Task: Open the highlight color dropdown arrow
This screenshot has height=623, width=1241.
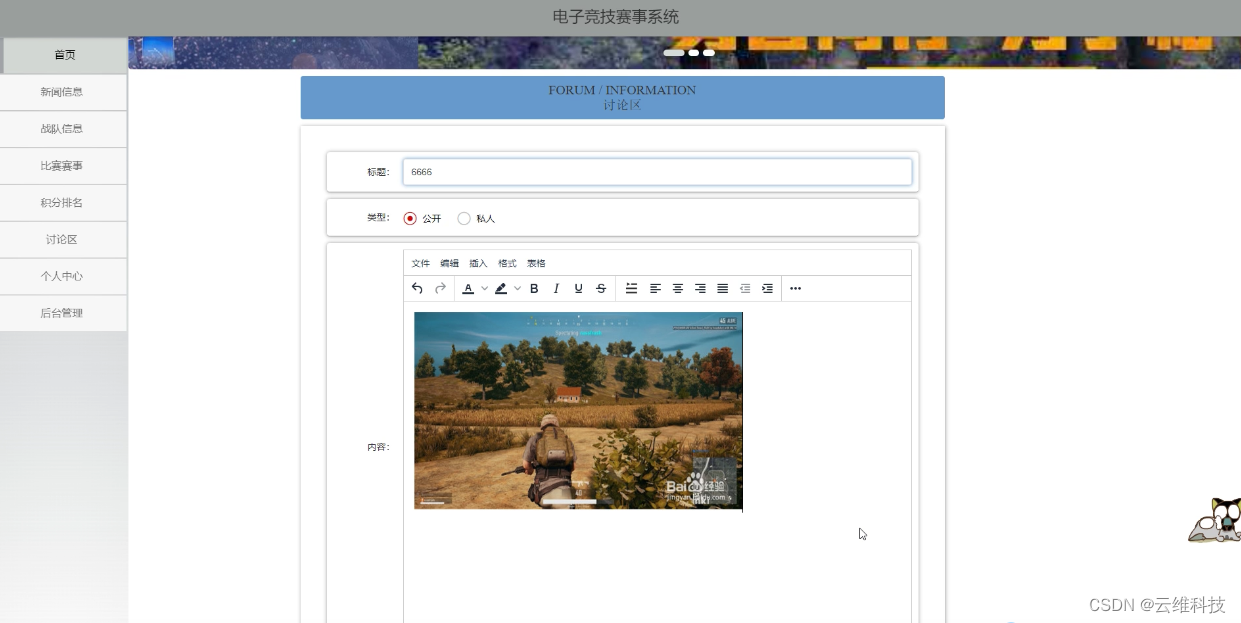Action: [x=517, y=288]
